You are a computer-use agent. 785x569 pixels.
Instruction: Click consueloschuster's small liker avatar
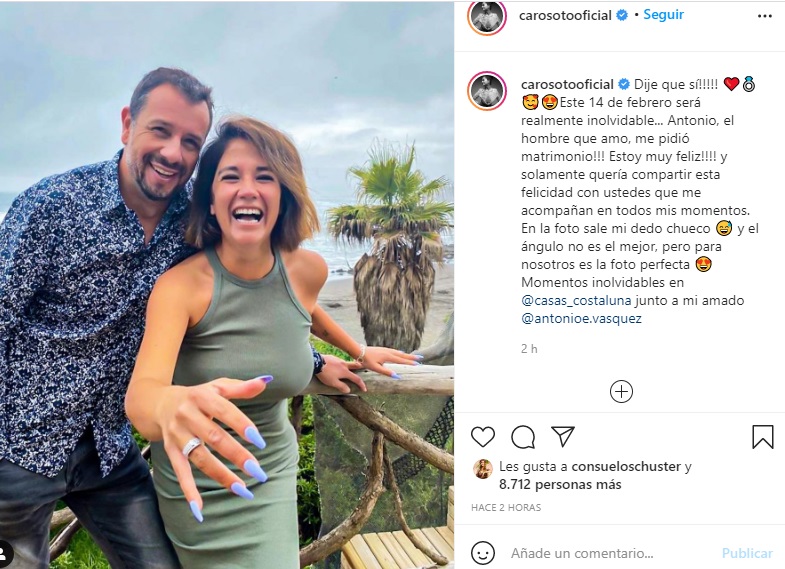click(x=482, y=468)
